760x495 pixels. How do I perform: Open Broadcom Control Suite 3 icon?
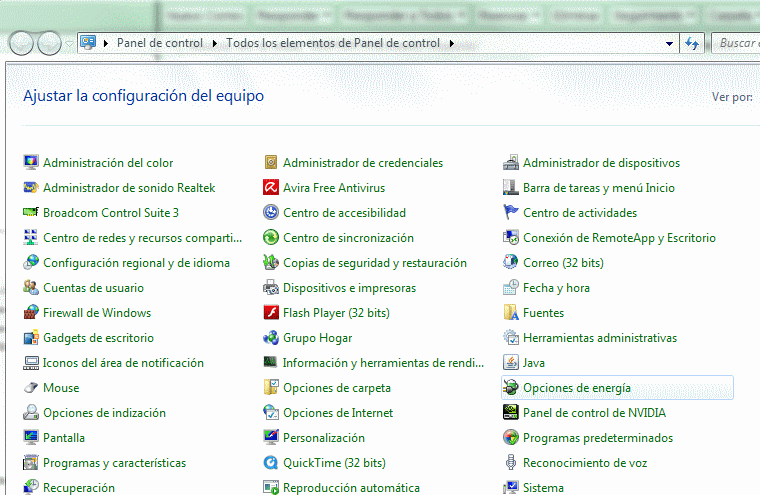pos(31,213)
